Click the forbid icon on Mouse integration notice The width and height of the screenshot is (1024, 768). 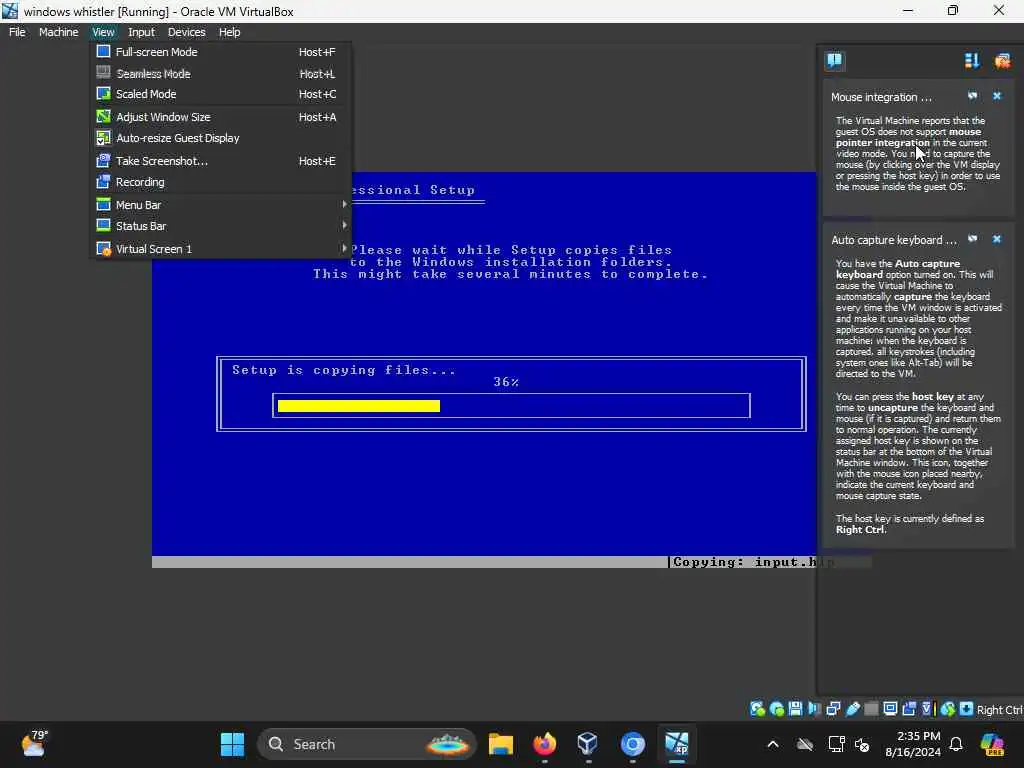click(972, 96)
